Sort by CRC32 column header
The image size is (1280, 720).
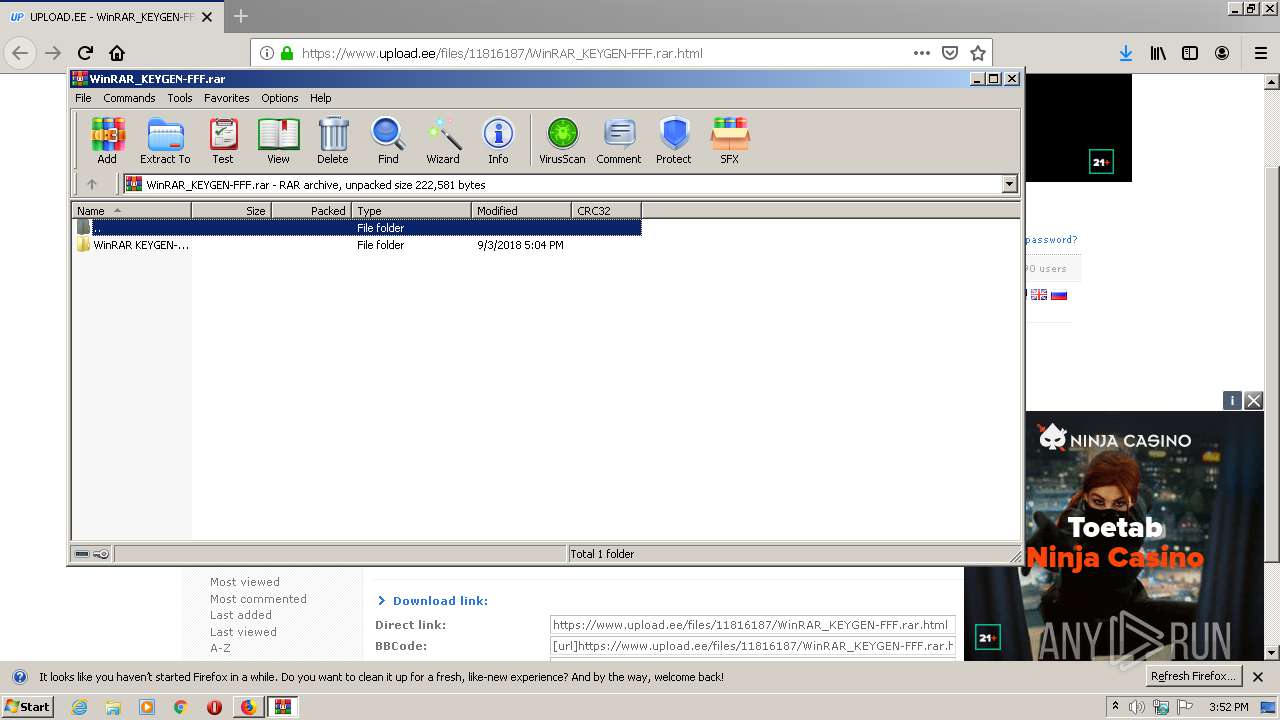(606, 210)
